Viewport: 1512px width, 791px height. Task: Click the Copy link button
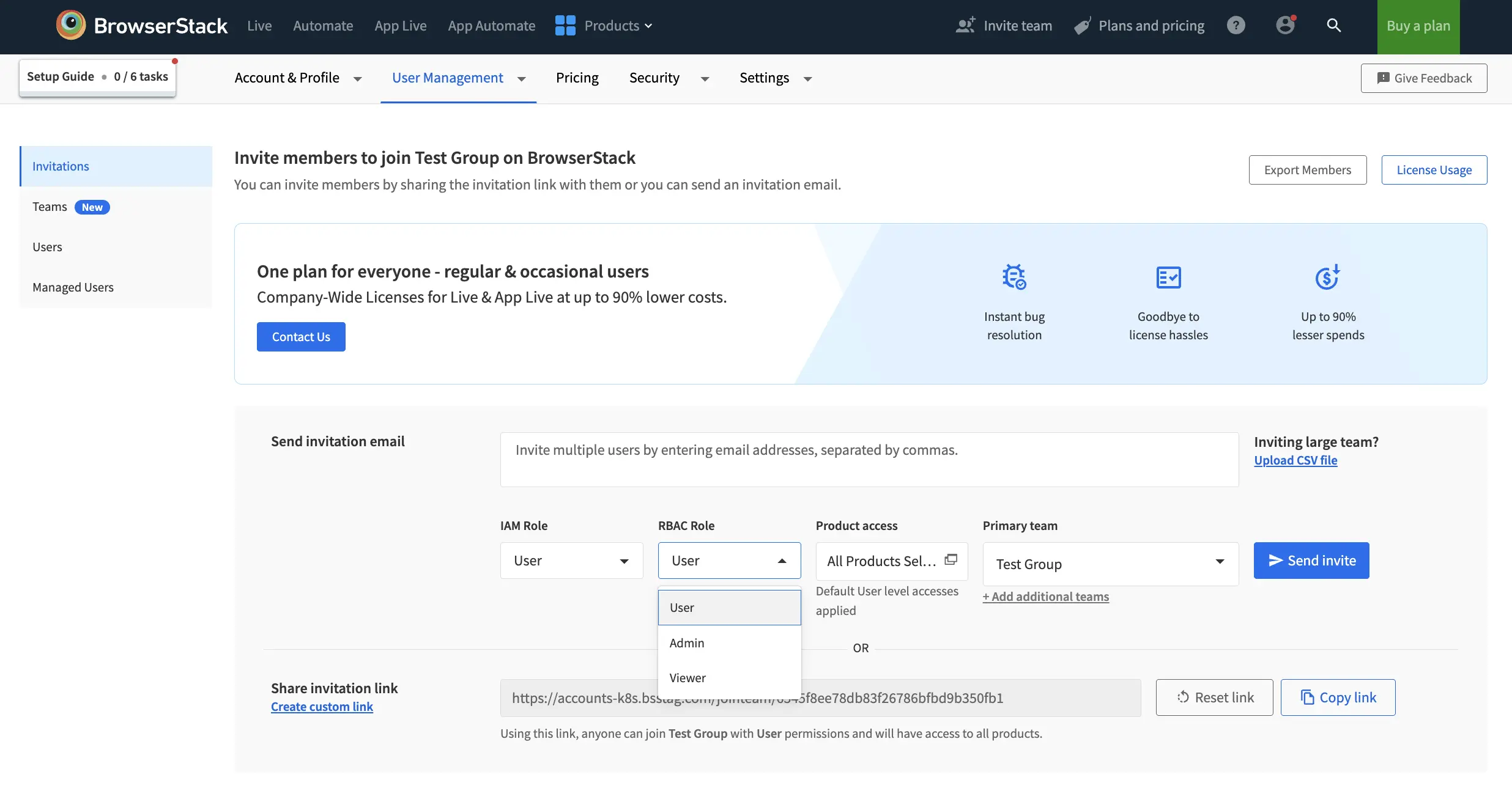click(x=1338, y=697)
